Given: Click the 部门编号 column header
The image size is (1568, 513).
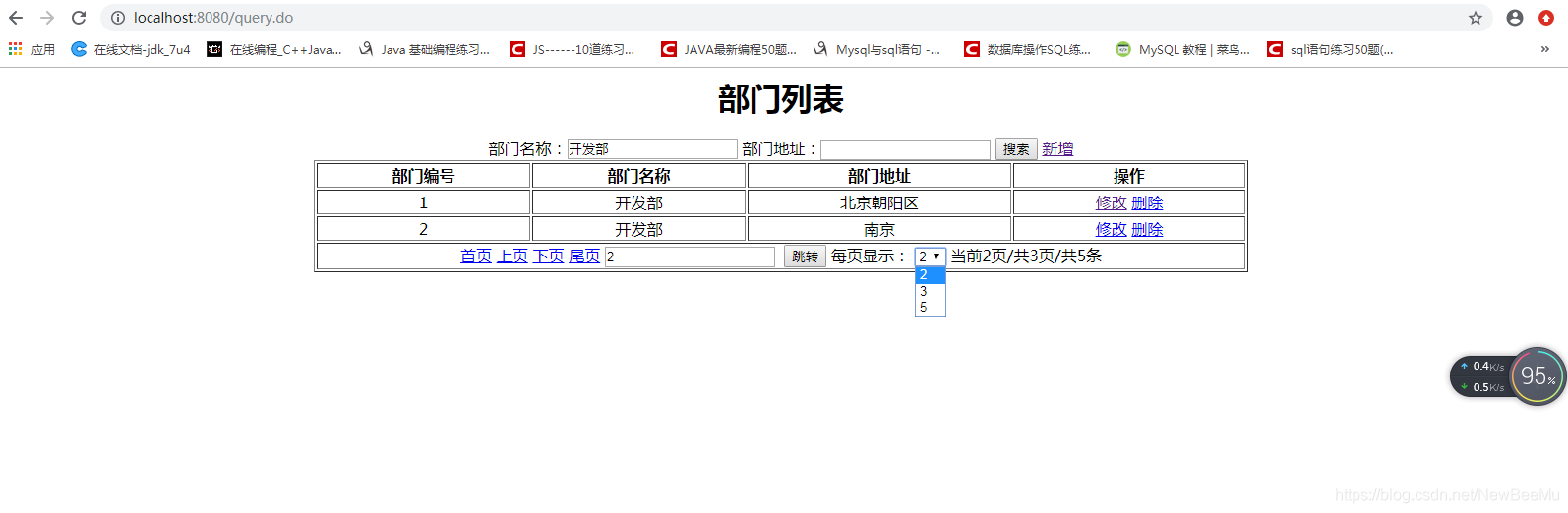Looking at the screenshot, I should click(424, 176).
